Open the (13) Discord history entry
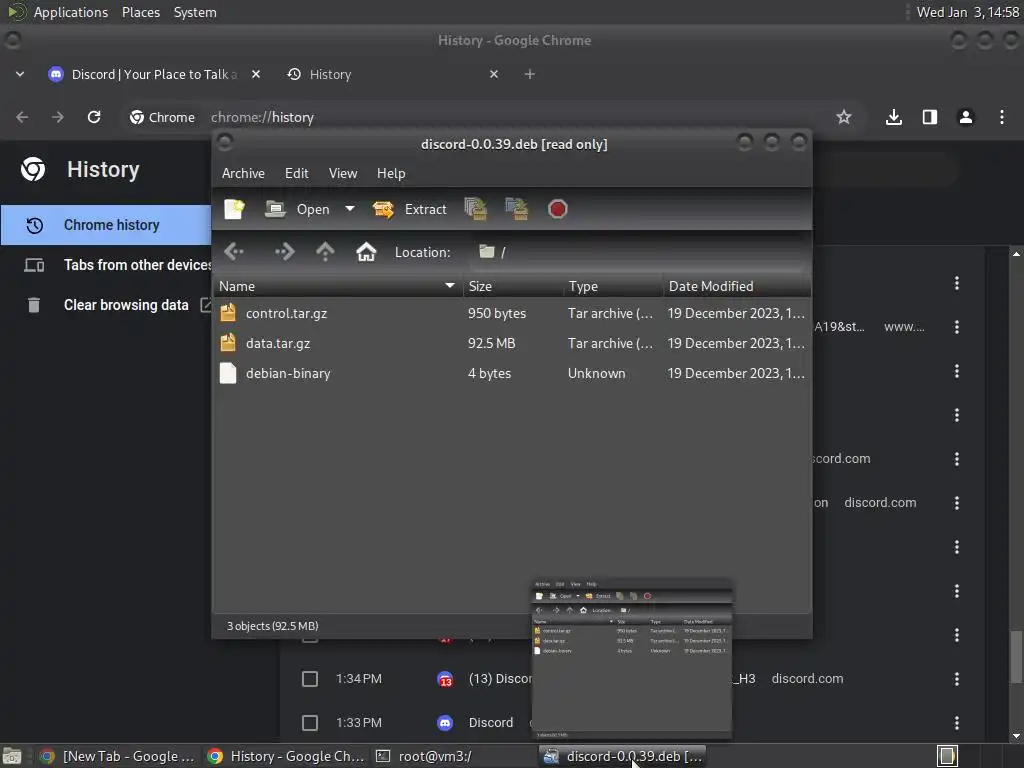The width and height of the screenshot is (1024, 768). 500,679
